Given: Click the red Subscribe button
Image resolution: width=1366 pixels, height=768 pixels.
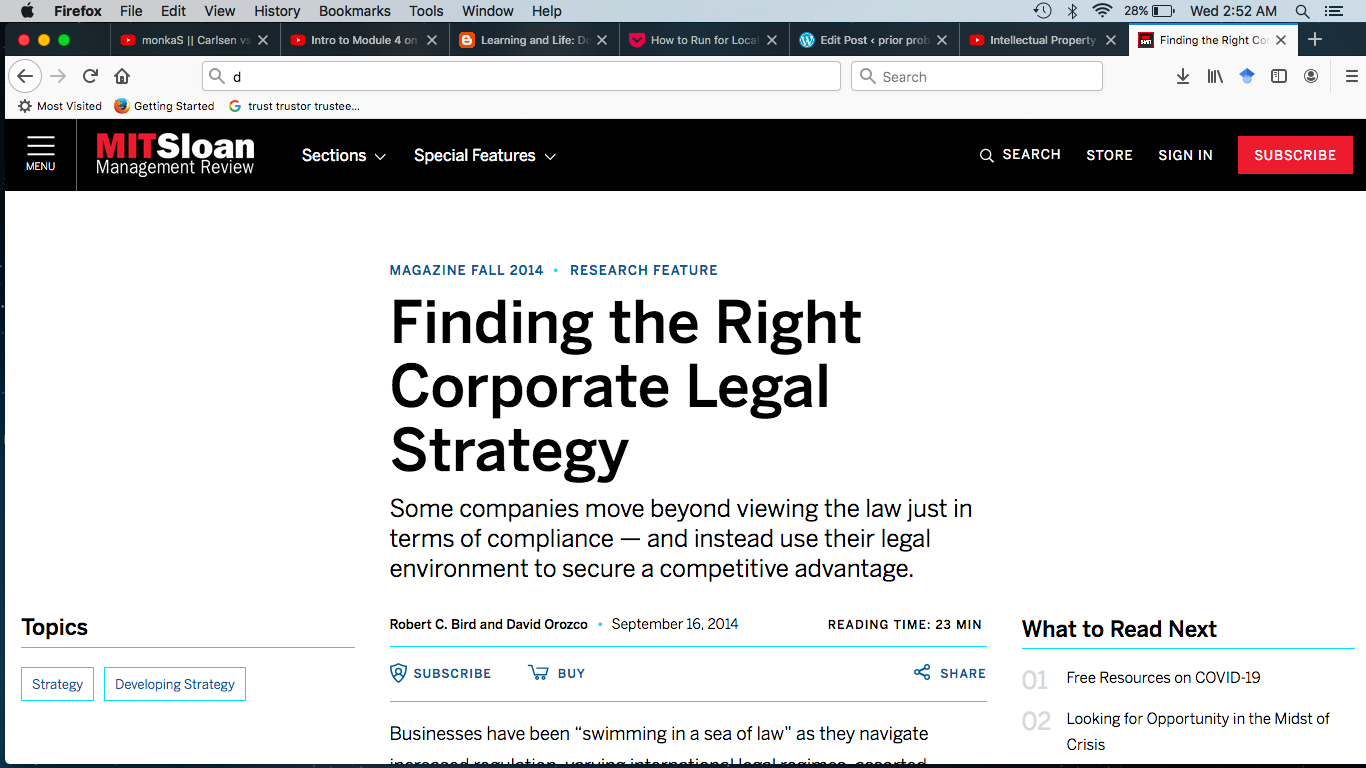Looking at the screenshot, I should 1295,155.
